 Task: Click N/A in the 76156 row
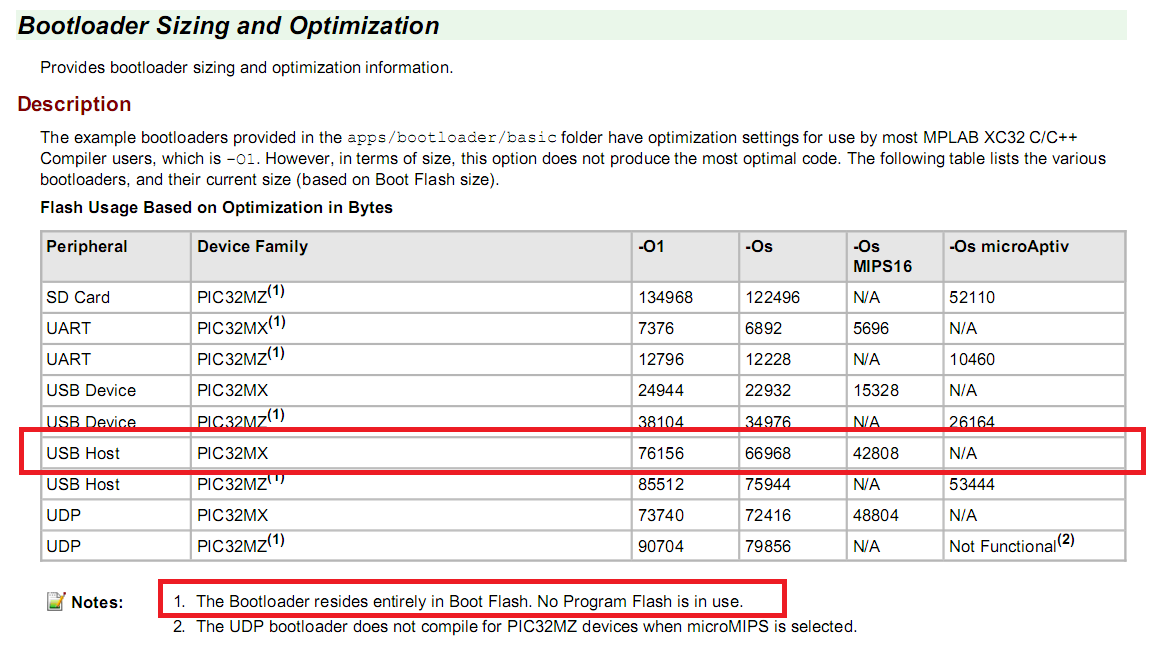pyautogui.click(x=963, y=453)
